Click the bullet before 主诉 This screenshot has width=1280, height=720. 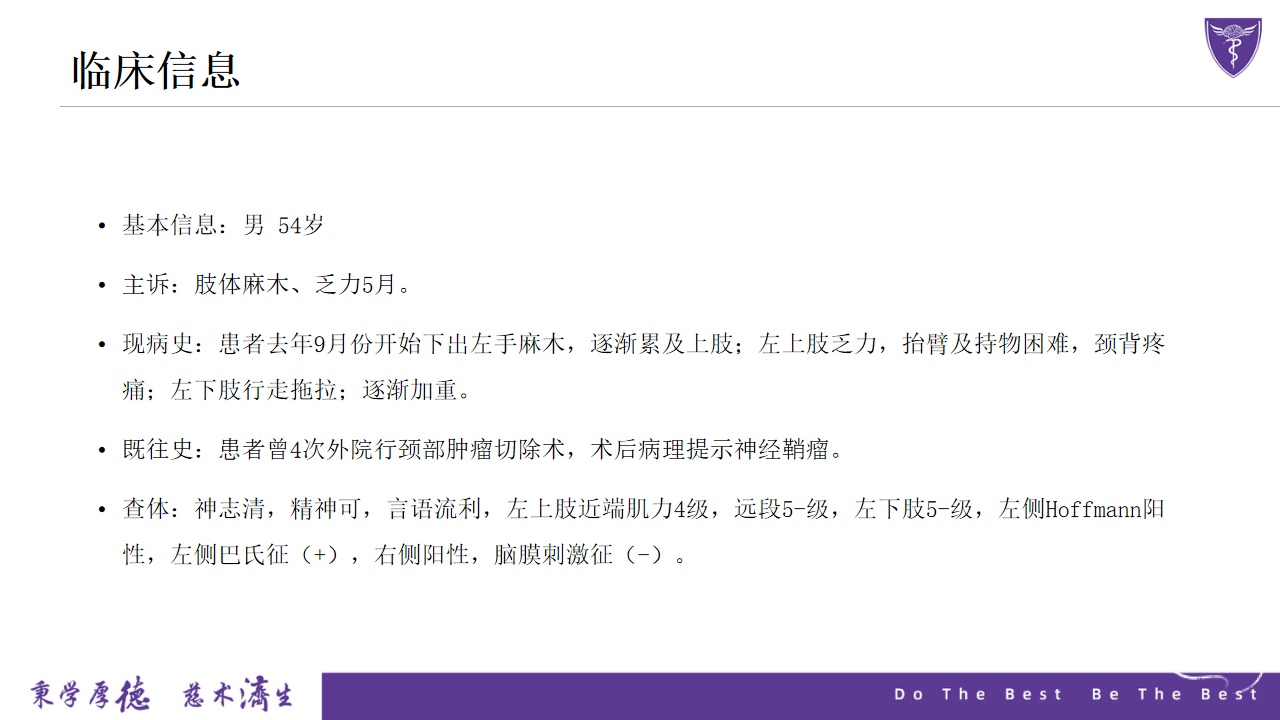pos(101,286)
